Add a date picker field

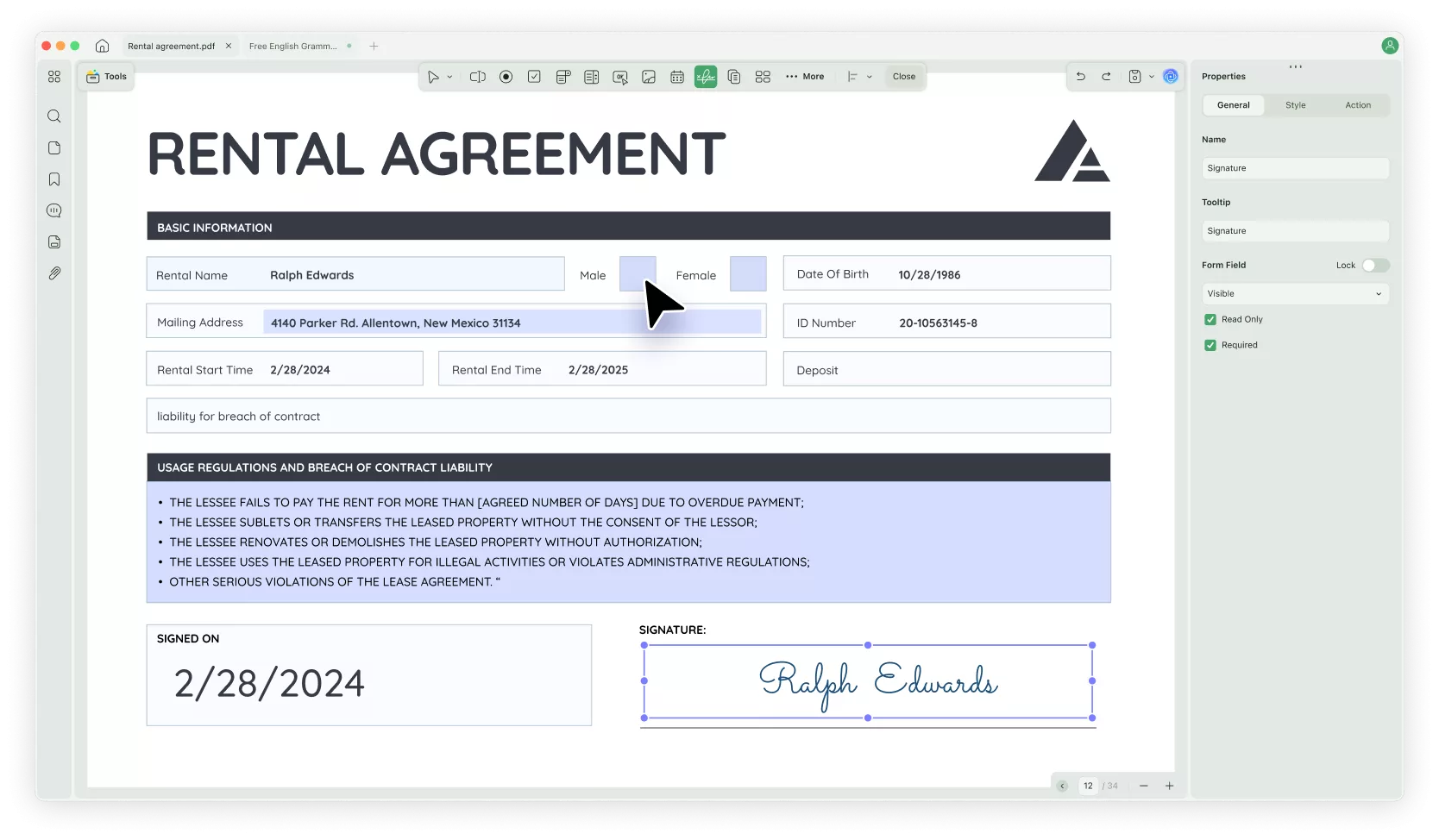[x=677, y=76]
